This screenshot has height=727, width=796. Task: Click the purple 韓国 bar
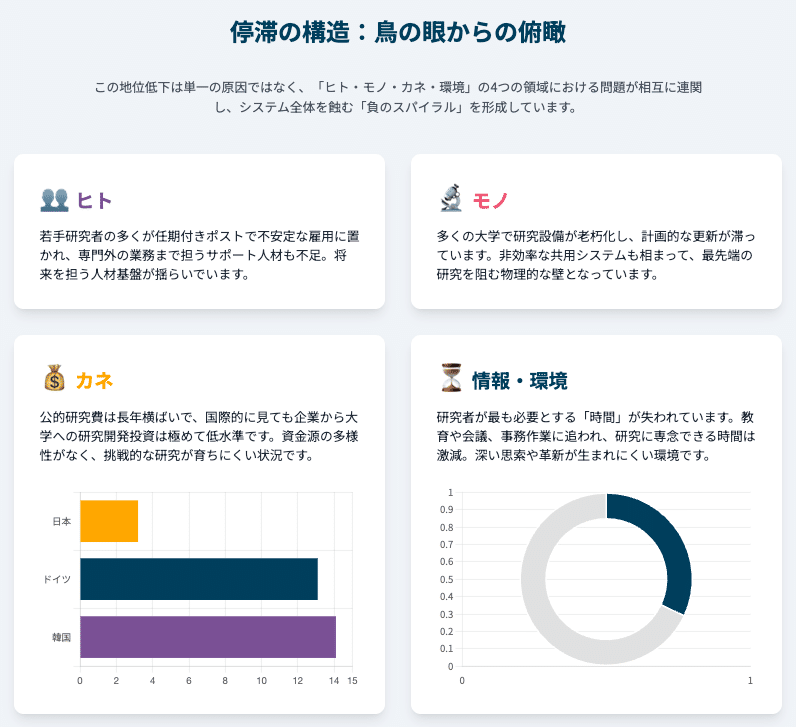click(x=208, y=637)
